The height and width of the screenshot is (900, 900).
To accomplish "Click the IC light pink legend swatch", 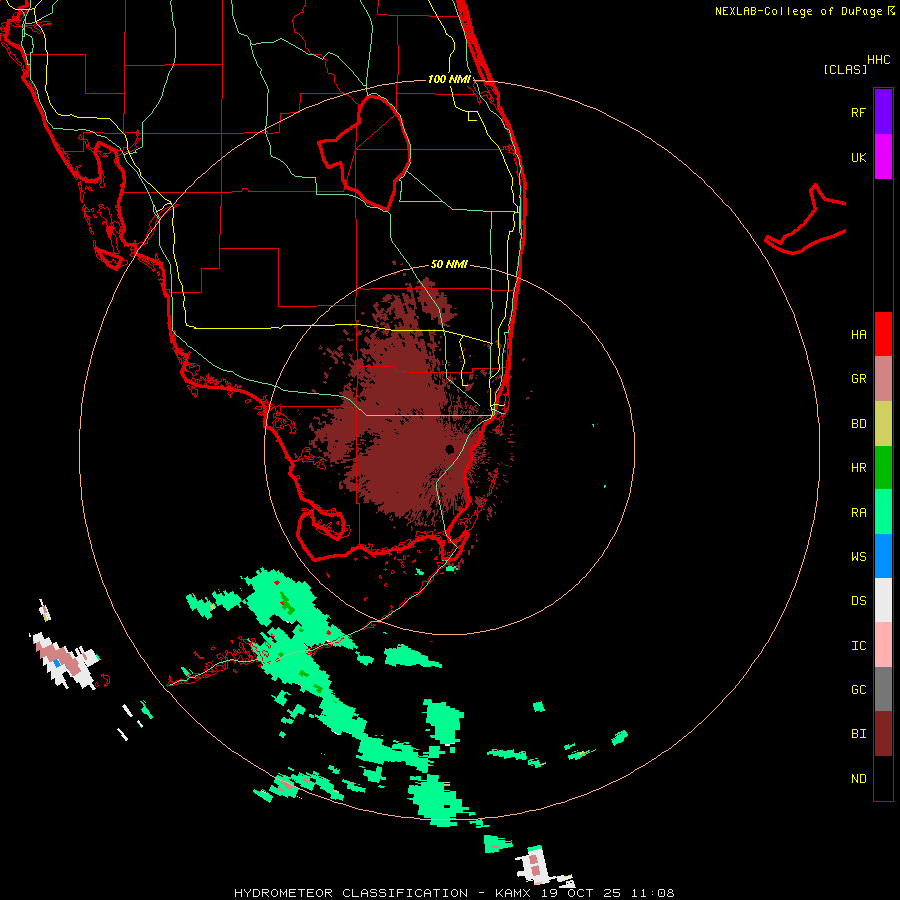I will 883,645.
